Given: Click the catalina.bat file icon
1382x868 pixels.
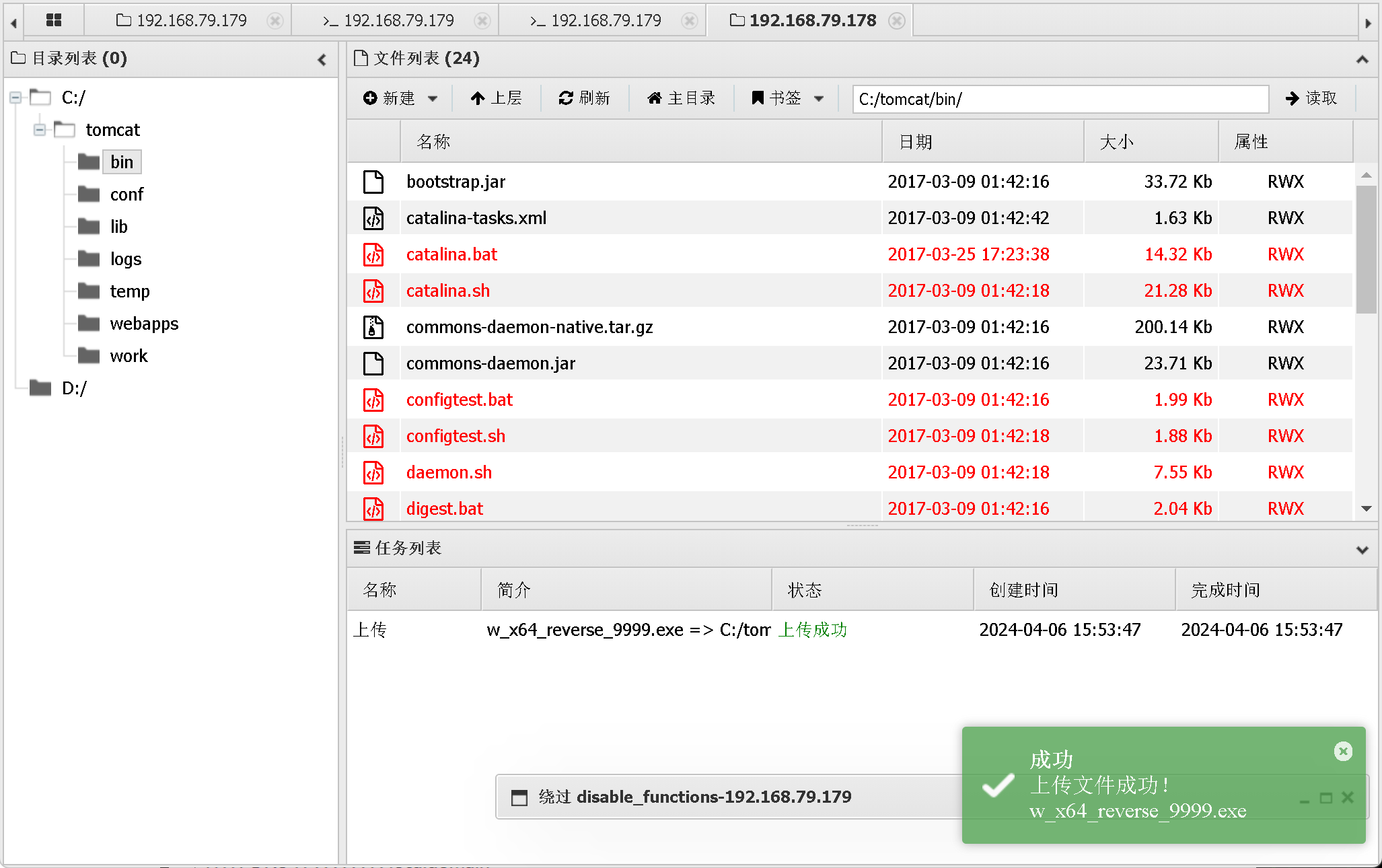Looking at the screenshot, I should click(x=373, y=255).
